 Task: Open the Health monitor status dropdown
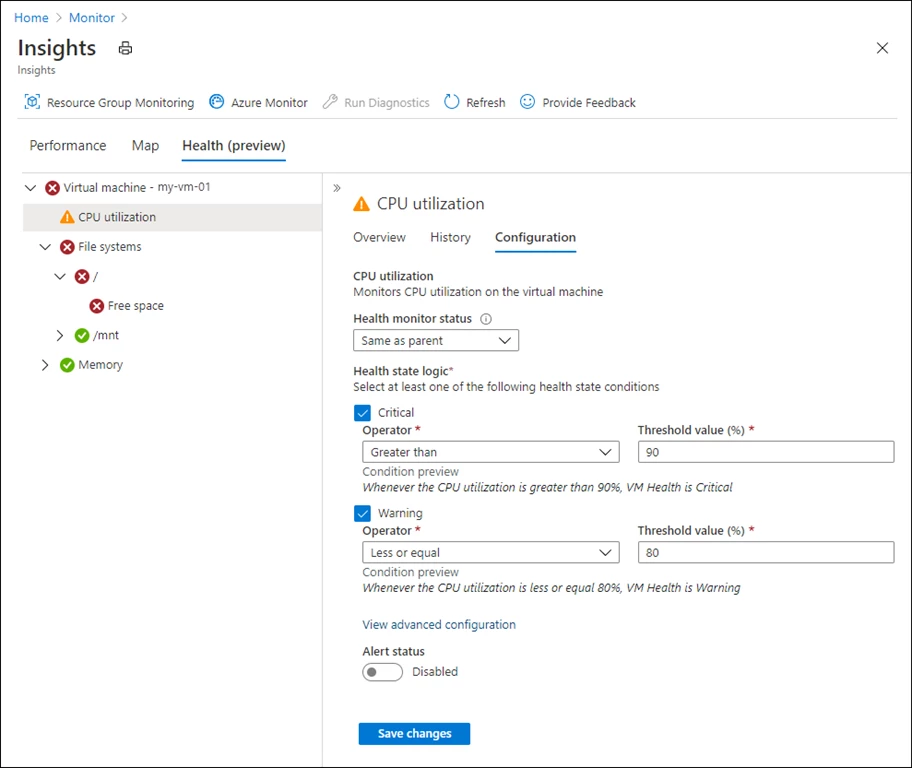[436, 341]
